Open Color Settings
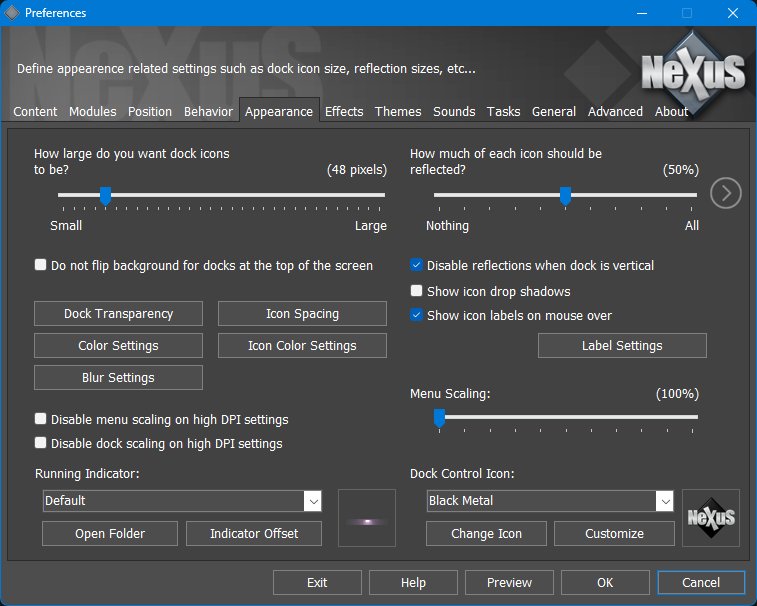The image size is (757, 606). (x=118, y=345)
